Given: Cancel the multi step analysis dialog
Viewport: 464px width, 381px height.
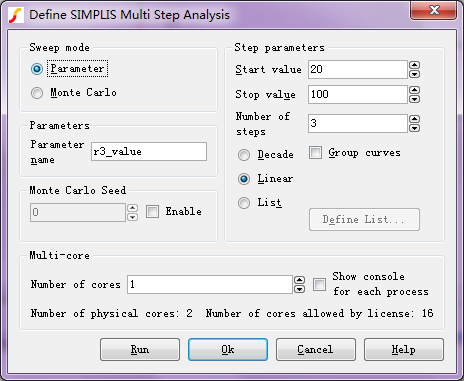Looking at the screenshot, I should click(316, 349).
